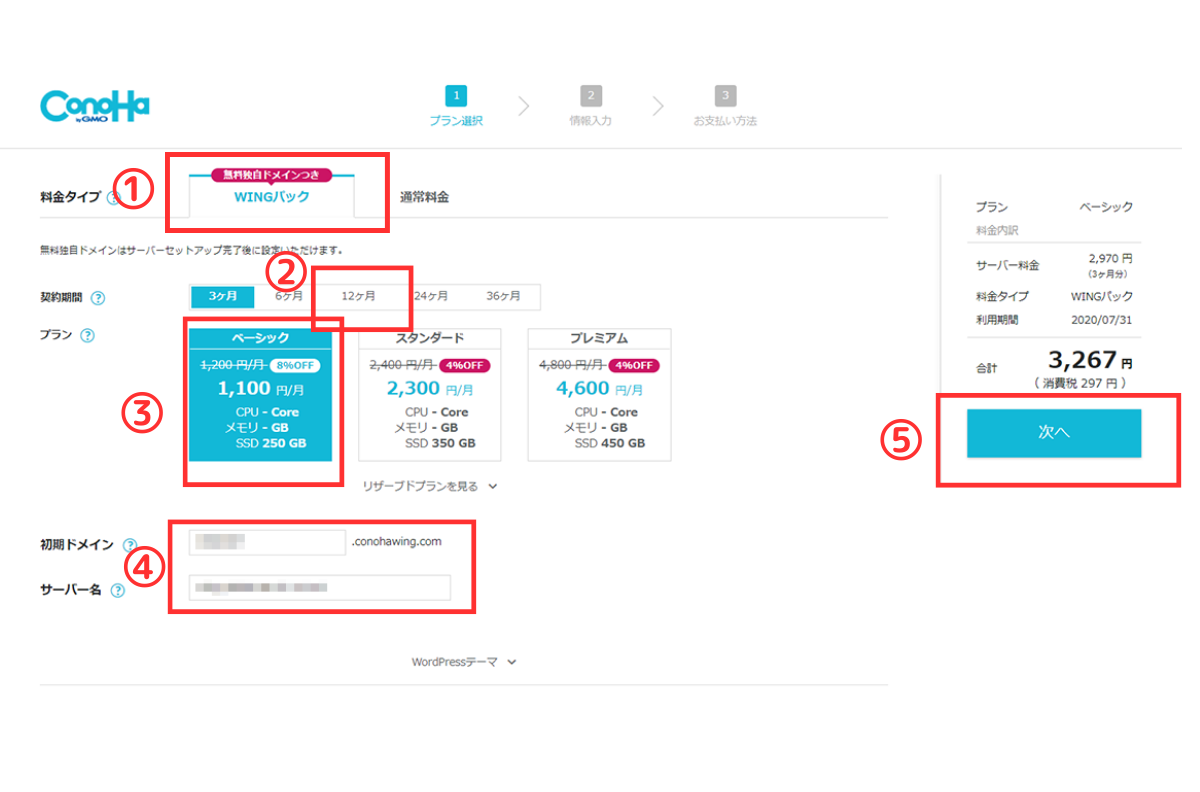Click the 4,600 円/月 price text
Image resolution: width=1200 pixels, height=792 pixels.
click(x=599, y=388)
